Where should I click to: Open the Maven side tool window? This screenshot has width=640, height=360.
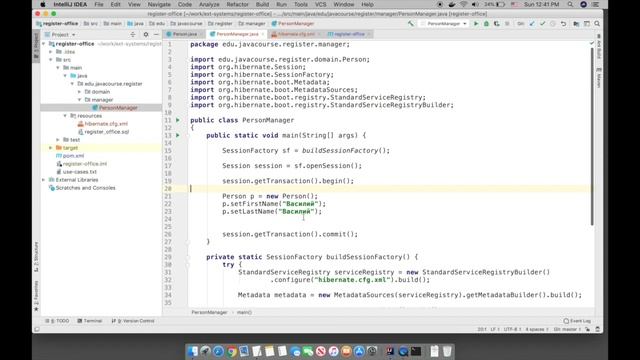[x=599, y=78]
